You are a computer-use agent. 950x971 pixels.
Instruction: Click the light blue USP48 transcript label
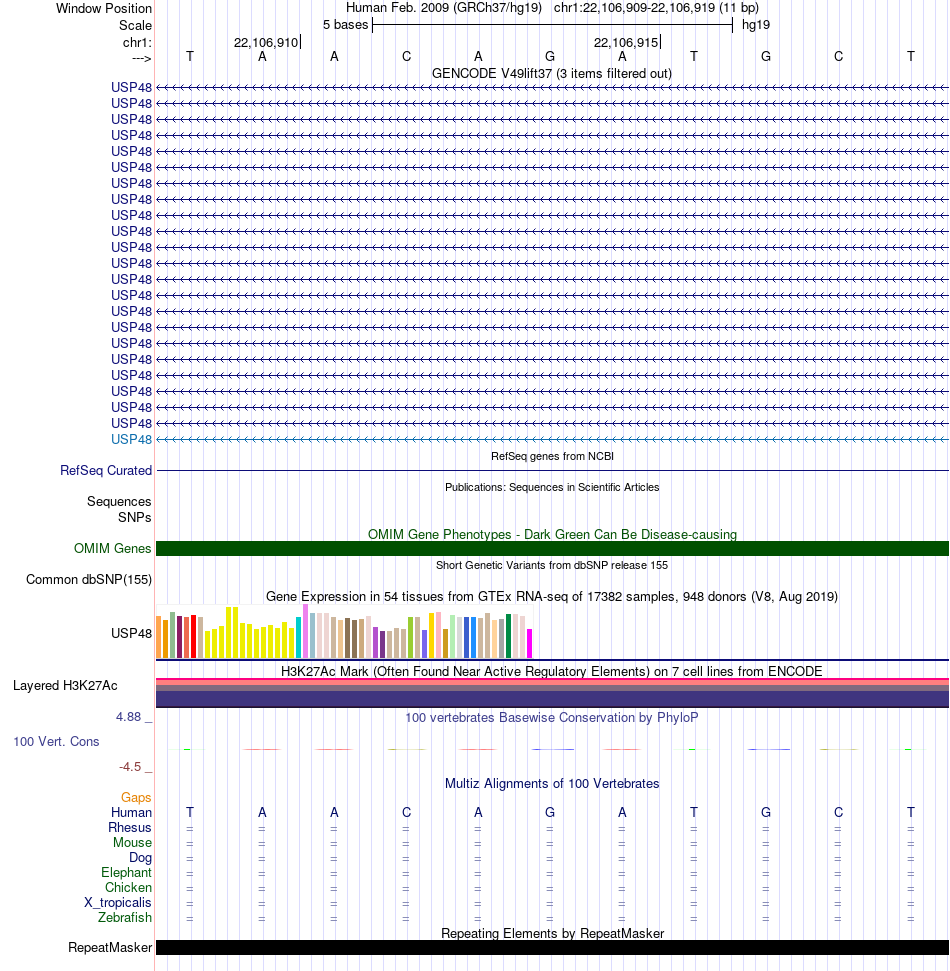point(131,439)
